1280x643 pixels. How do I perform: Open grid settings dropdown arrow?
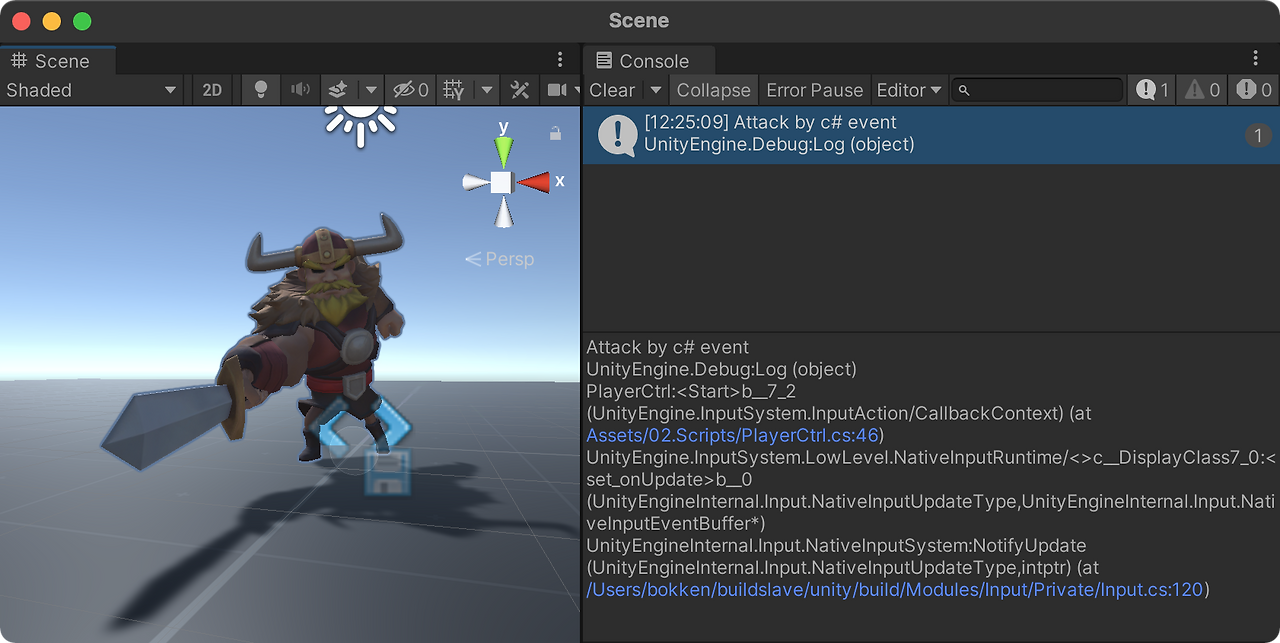(x=486, y=90)
